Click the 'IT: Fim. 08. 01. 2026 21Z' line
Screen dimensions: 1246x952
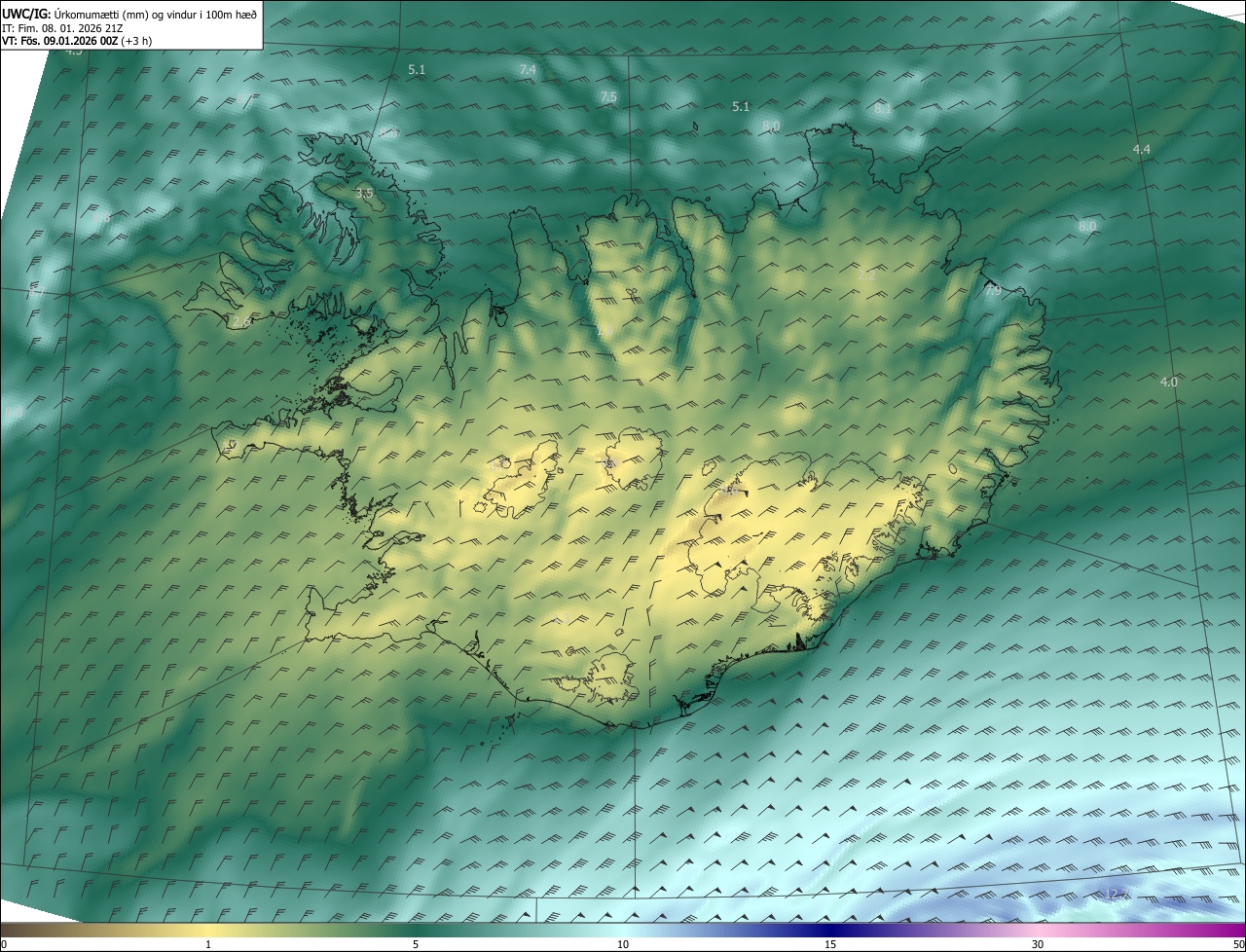pos(62,27)
